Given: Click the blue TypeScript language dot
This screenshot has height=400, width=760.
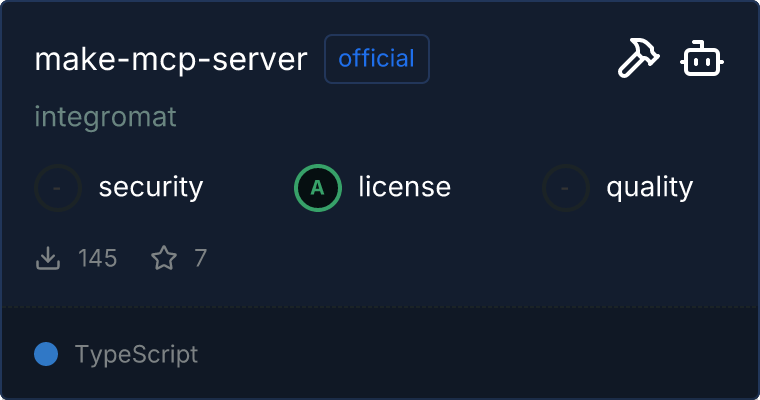Looking at the screenshot, I should point(46,354).
